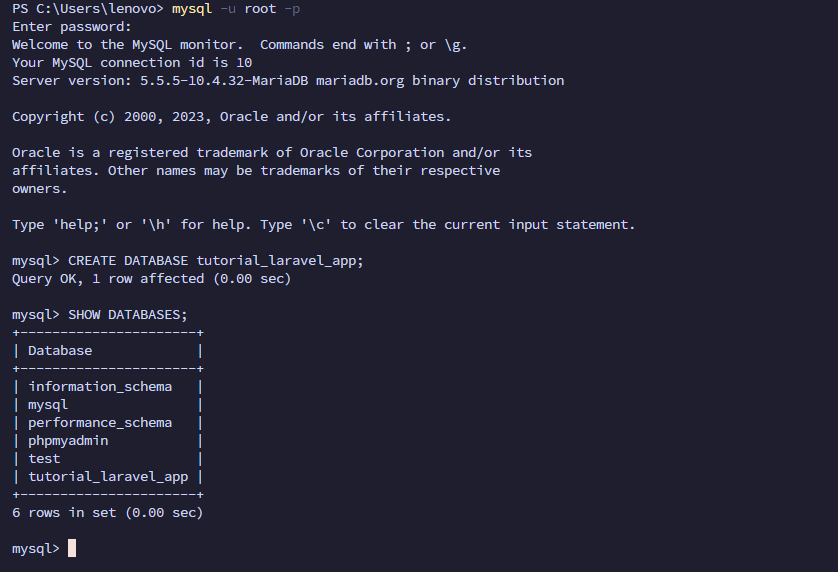Viewport: 838px width, 572px height.
Task: Click the 'CREATE DATABASE tutorial_laravel_app;' command line
Action: (216, 261)
